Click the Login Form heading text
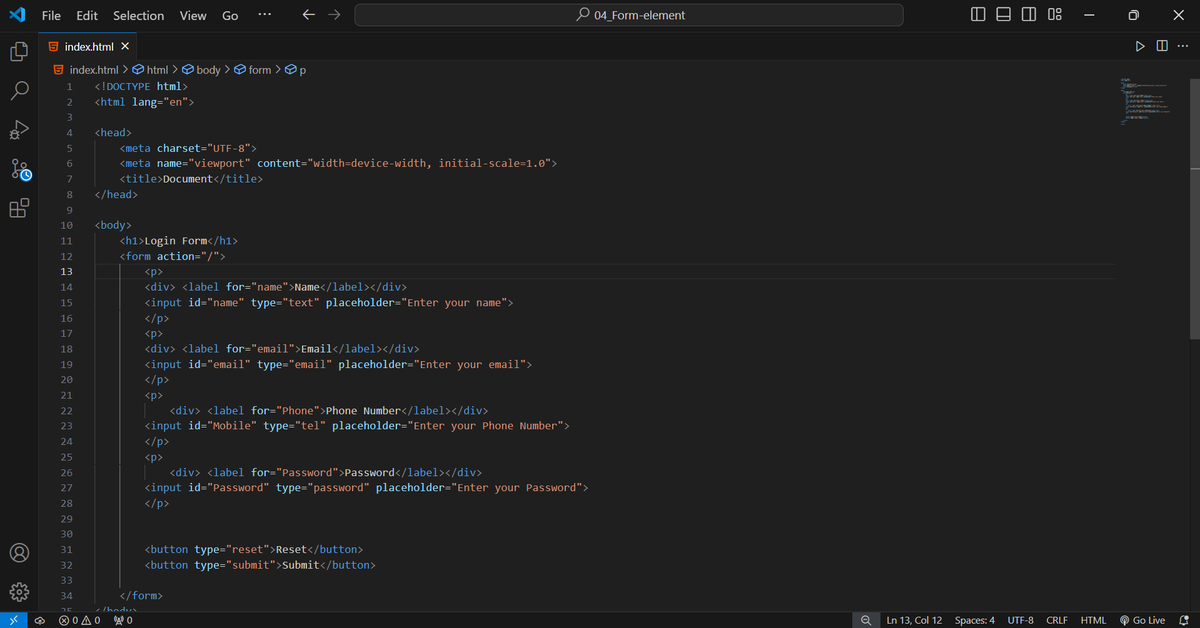The image size is (1200, 628). pyautogui.click(x=177, y=240)
